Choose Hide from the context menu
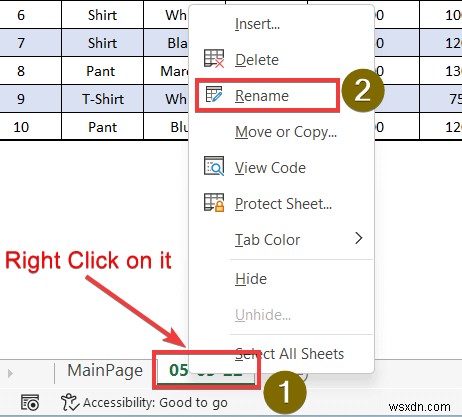Screen dimensions: 462x417 click(251, 279)
